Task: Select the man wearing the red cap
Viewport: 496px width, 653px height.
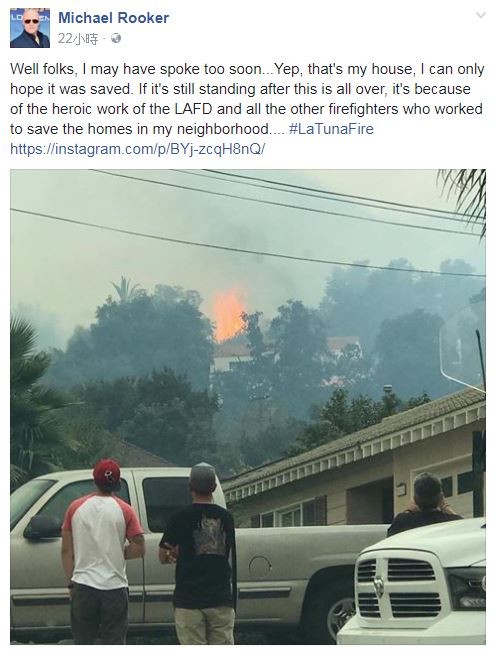Action: (102, 552)
